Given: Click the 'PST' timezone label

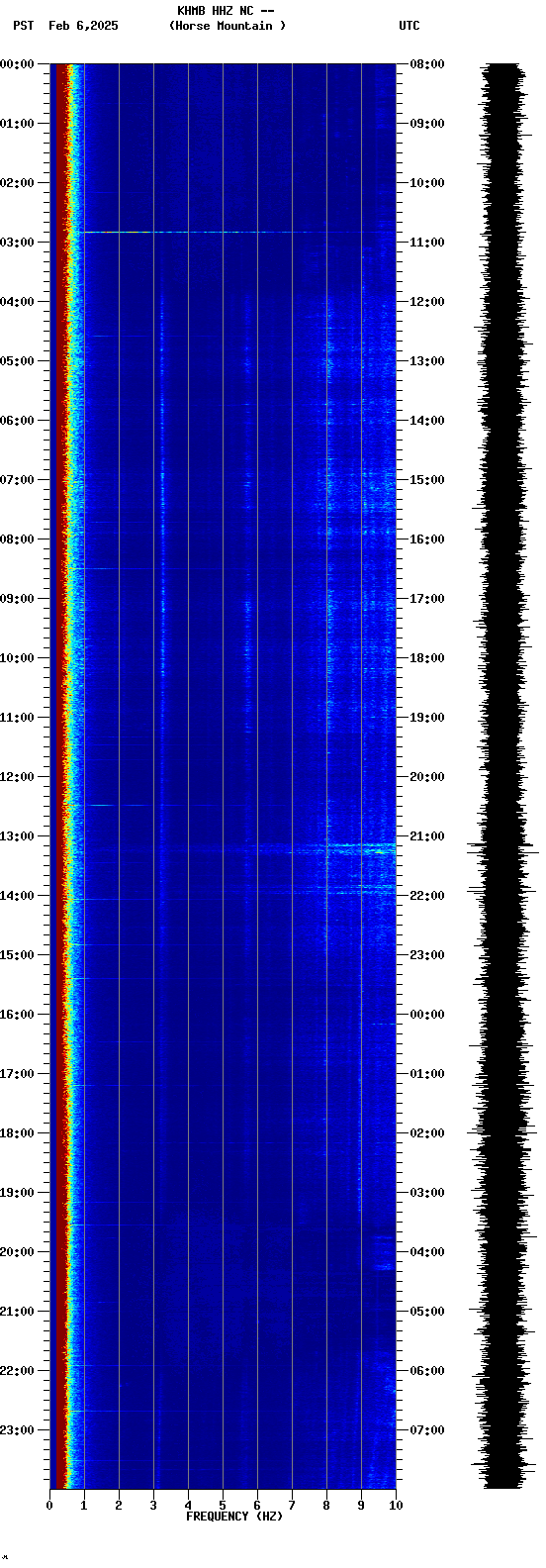Looking at the screenshot, I should pos(24,26).
